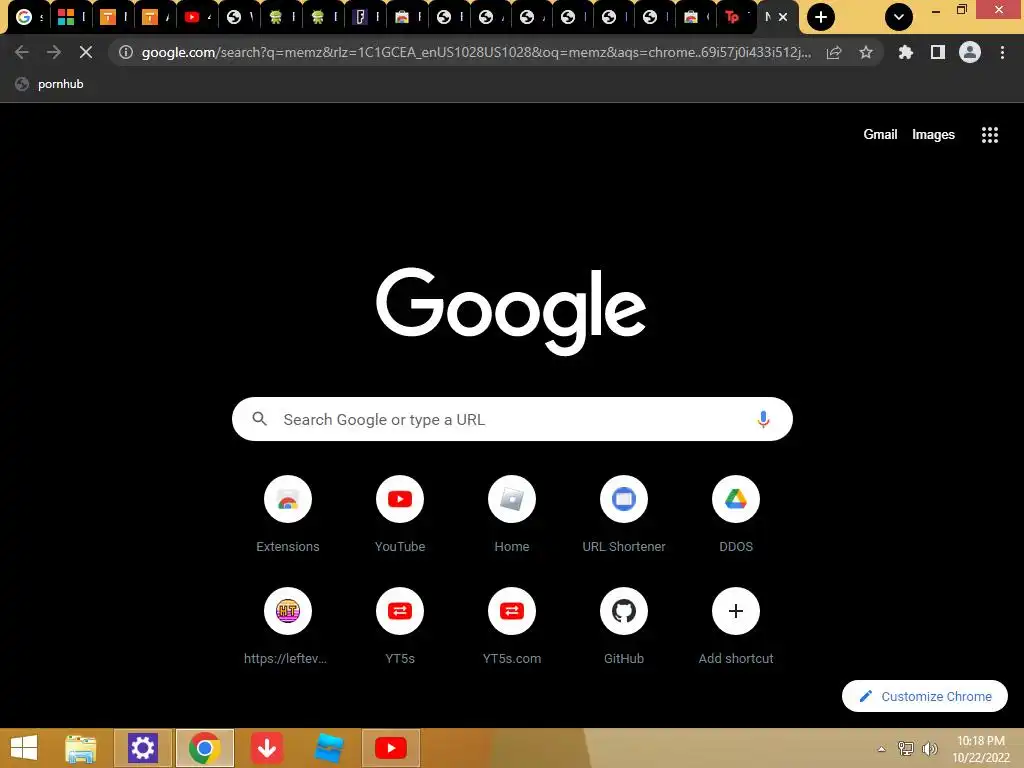Show hidden system tray icons
1024x768 pixels.
pos(881,749)
